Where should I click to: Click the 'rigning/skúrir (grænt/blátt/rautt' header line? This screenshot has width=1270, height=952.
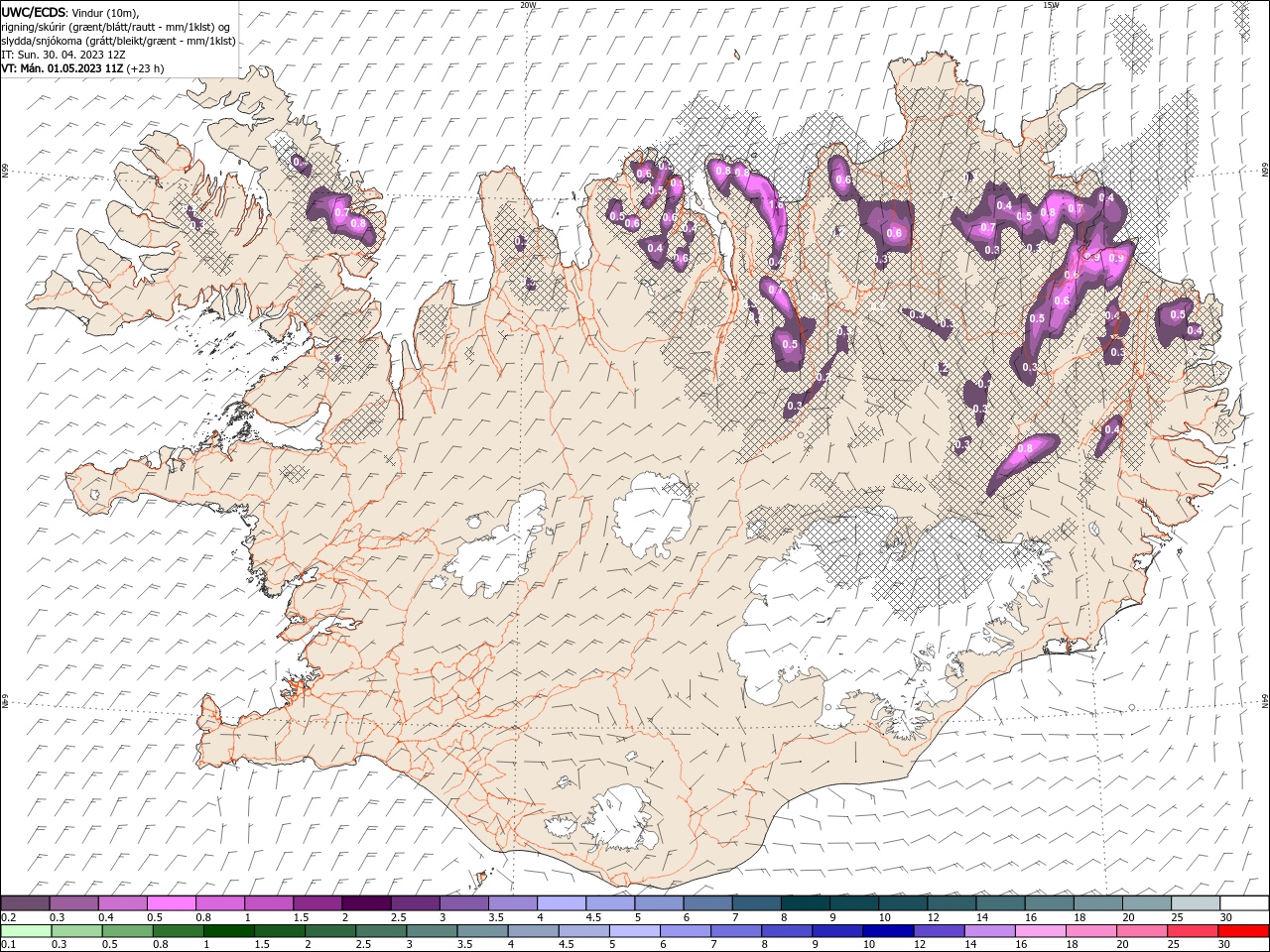pos(116,26)
